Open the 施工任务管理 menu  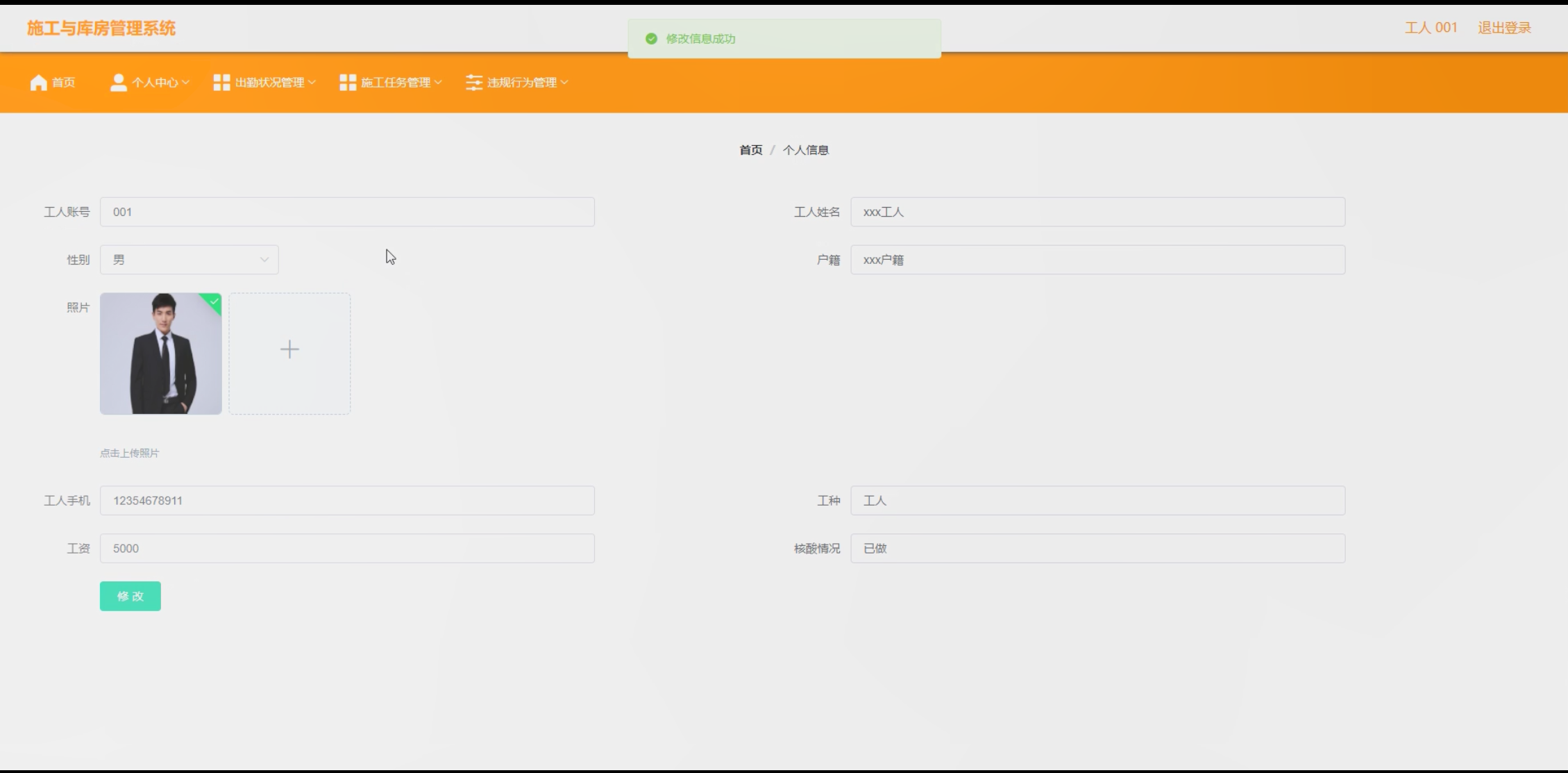[x=396, y=83]
